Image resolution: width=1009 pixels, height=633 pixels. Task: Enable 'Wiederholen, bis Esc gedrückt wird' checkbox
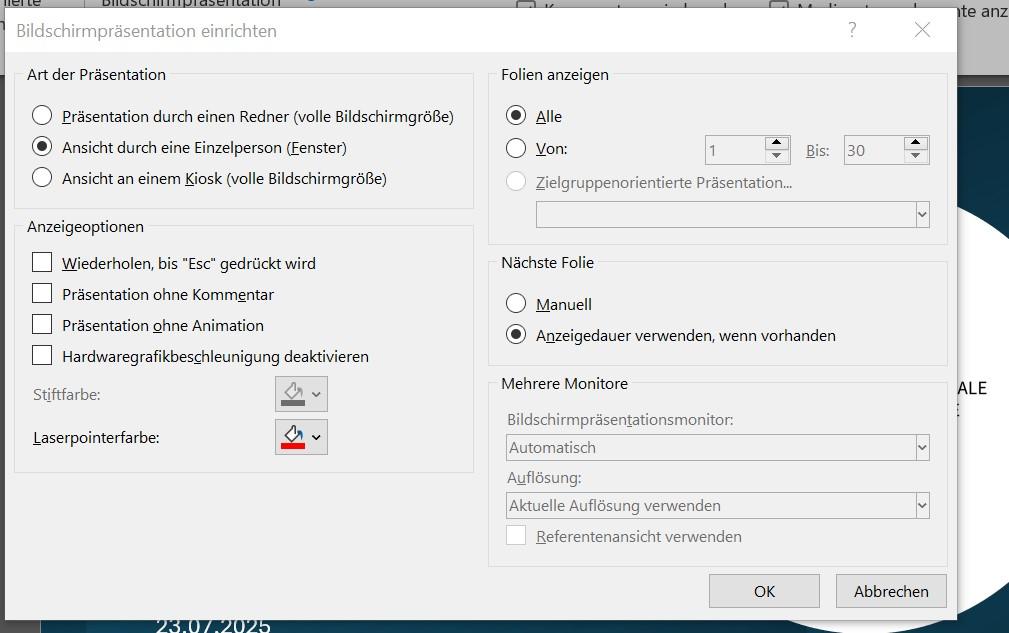click(x=42, y=262)
